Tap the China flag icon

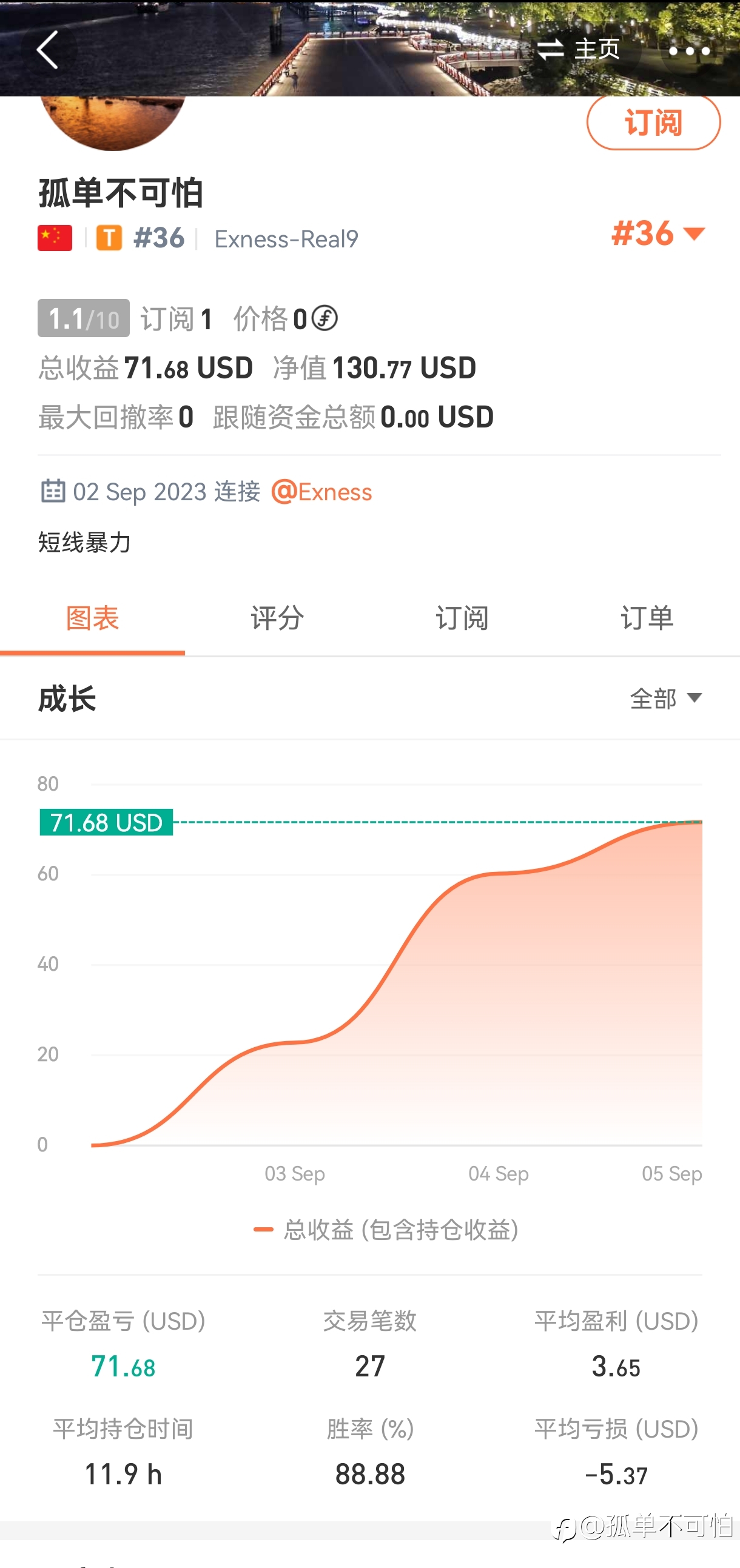pyautogui.click(x=55, y=238)
